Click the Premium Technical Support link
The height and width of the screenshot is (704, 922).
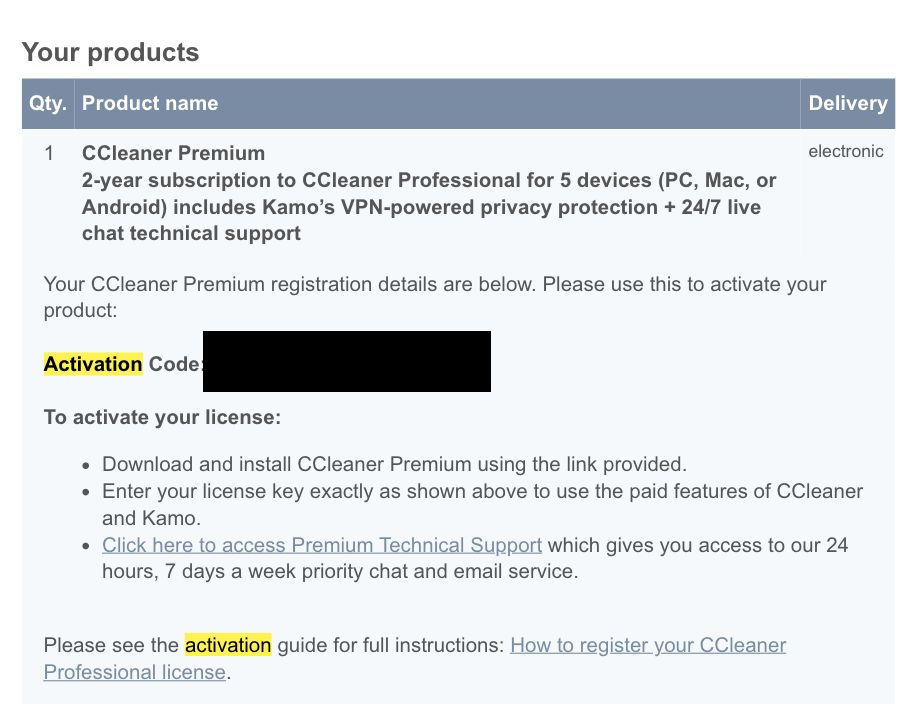pyautogui.click(x=322, y=546)
